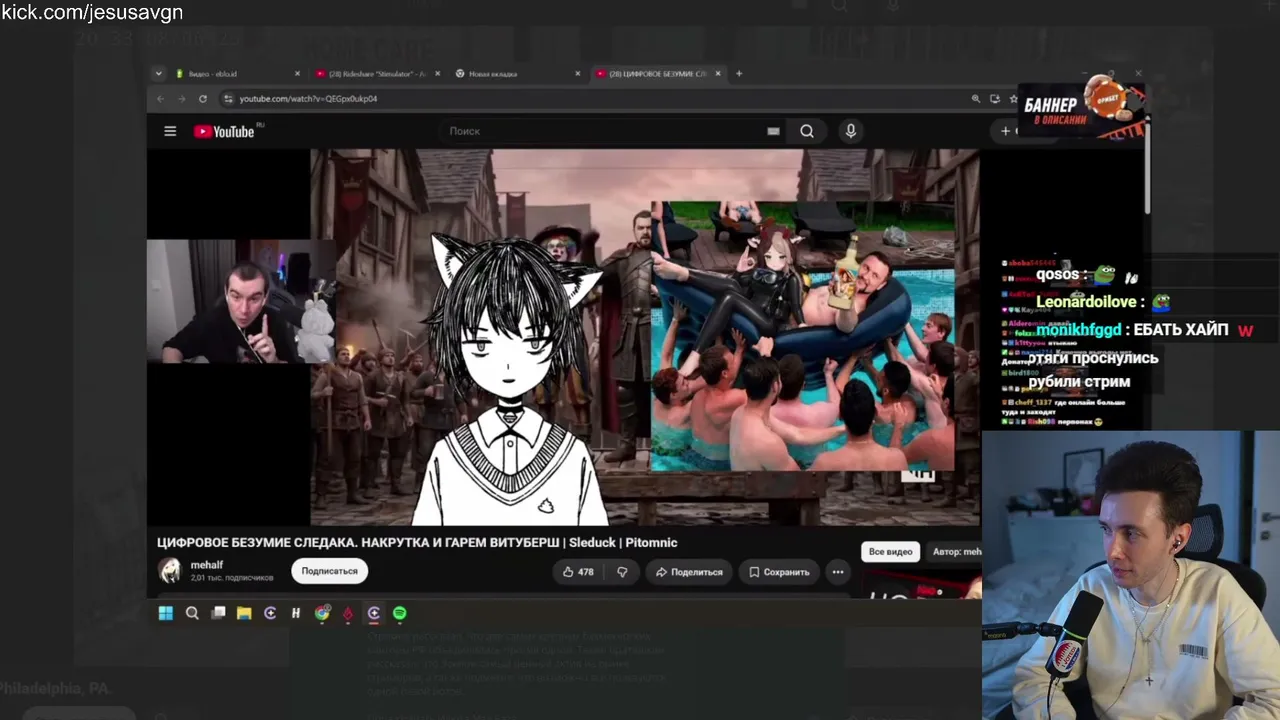
Task: Close the "Новая вкладка" tab
Action: [577, 74]
